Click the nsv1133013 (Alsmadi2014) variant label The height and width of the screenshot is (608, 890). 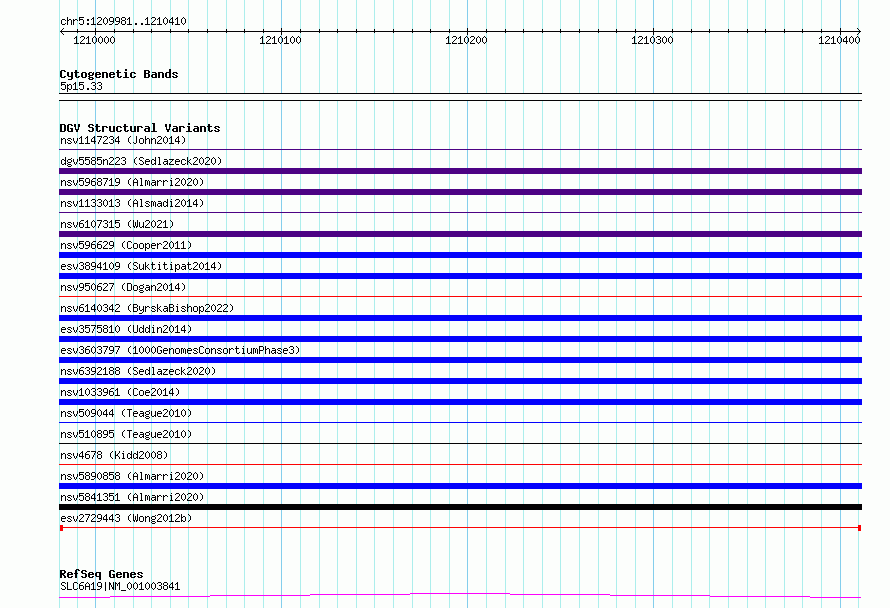tap(132, 203)
